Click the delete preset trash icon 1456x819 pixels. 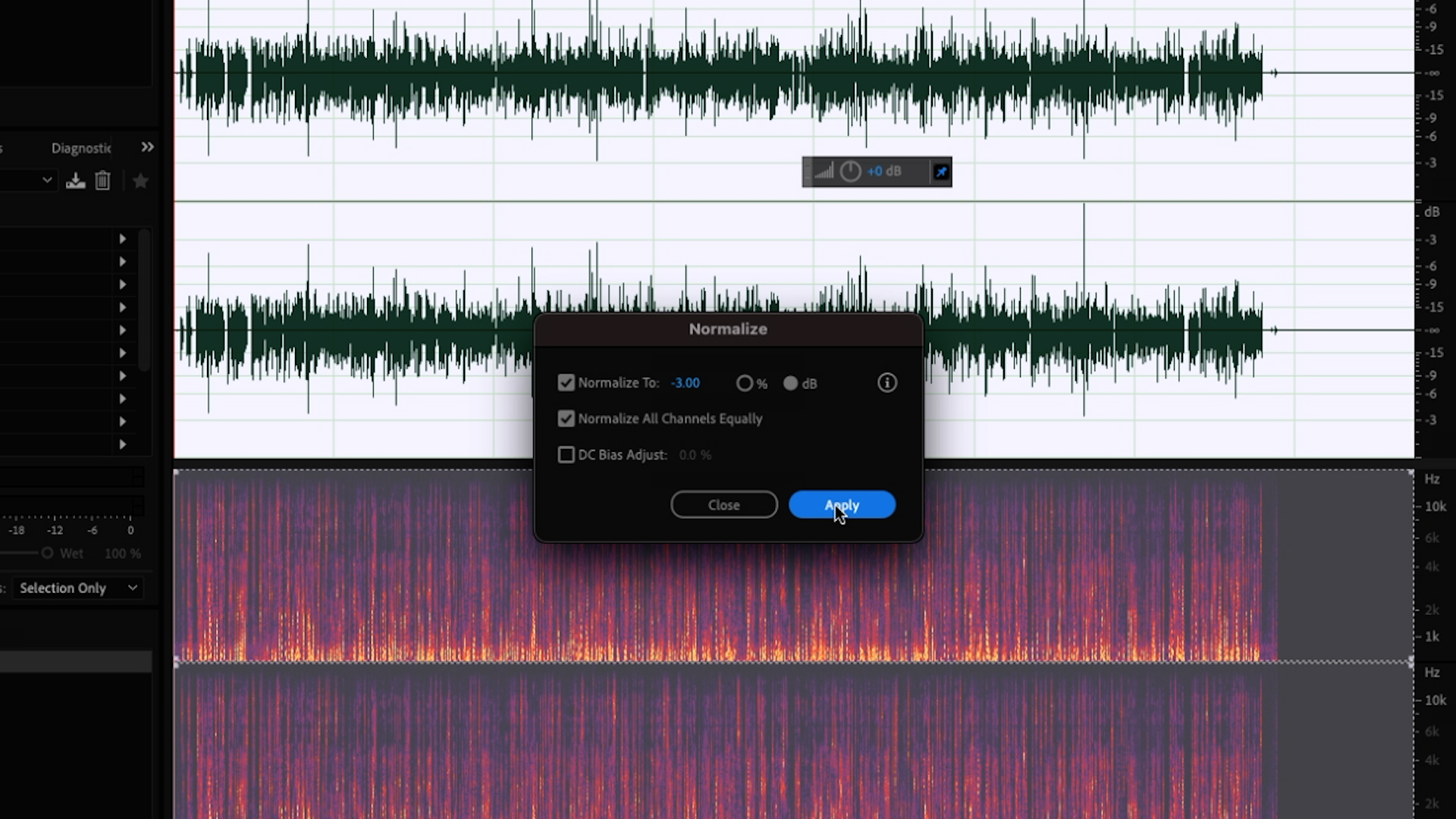102,181
